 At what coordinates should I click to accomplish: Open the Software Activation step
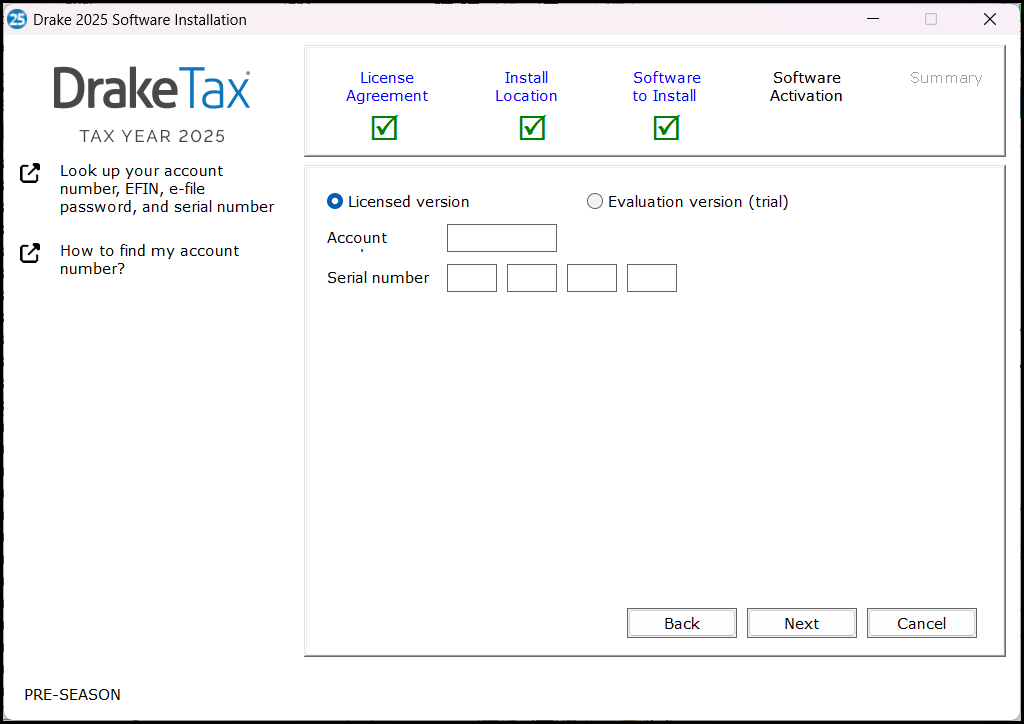click(806, 86)
